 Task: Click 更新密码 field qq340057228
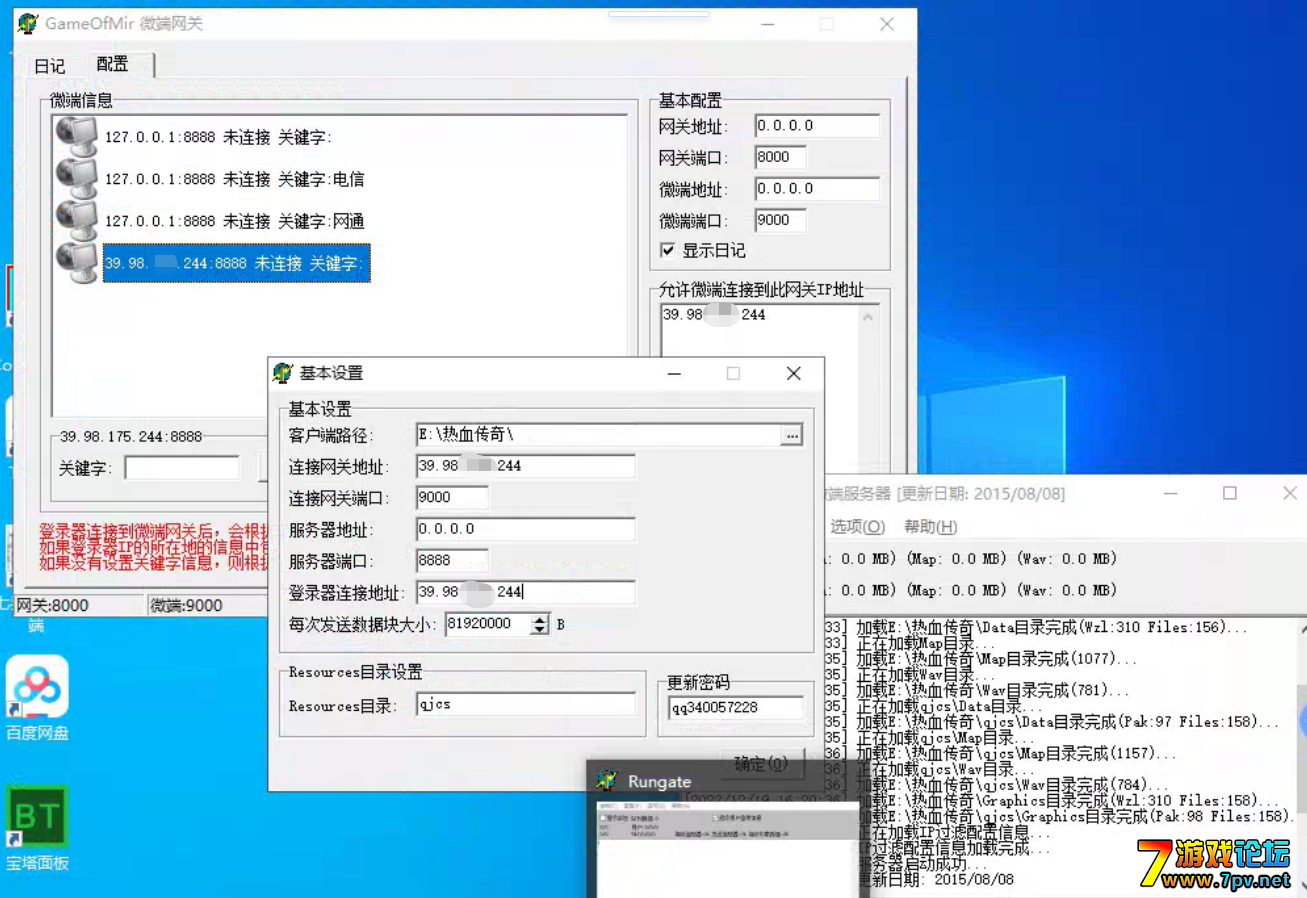[x=735, y=707]
